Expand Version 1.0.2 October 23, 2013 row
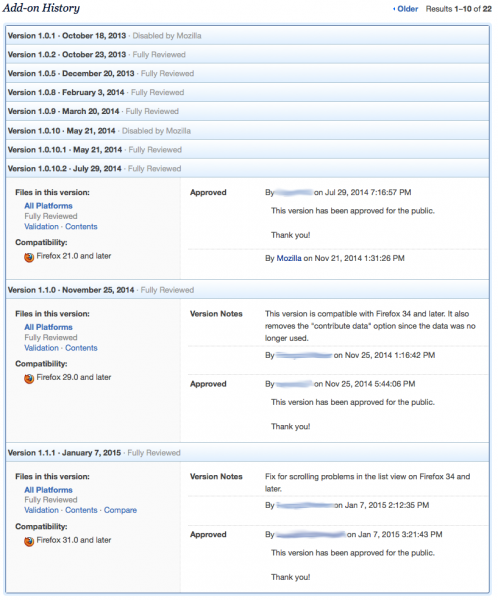 pos(247,54)
